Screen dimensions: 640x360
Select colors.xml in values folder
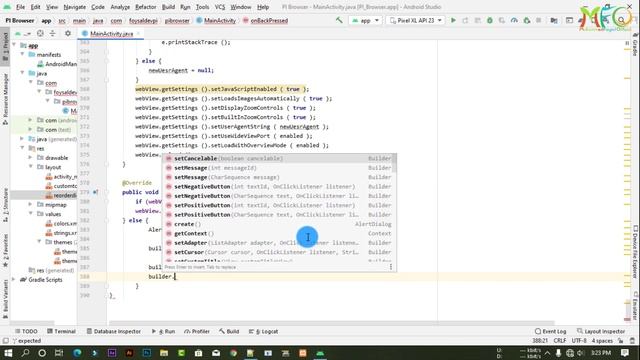tap(61, 223)
